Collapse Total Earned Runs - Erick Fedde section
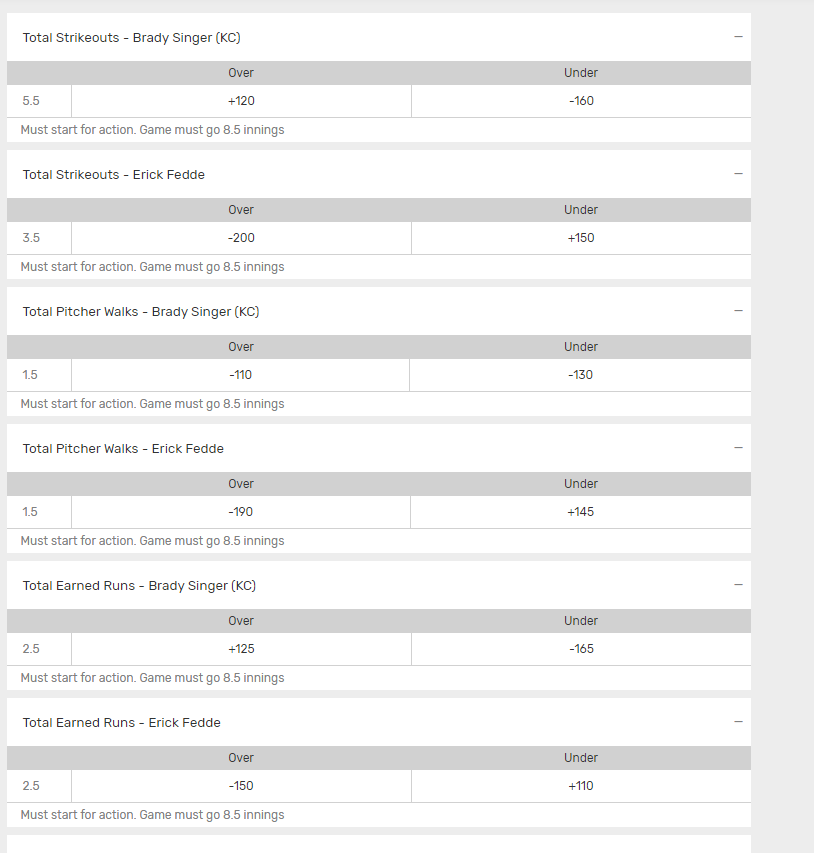 click(738, 722)
